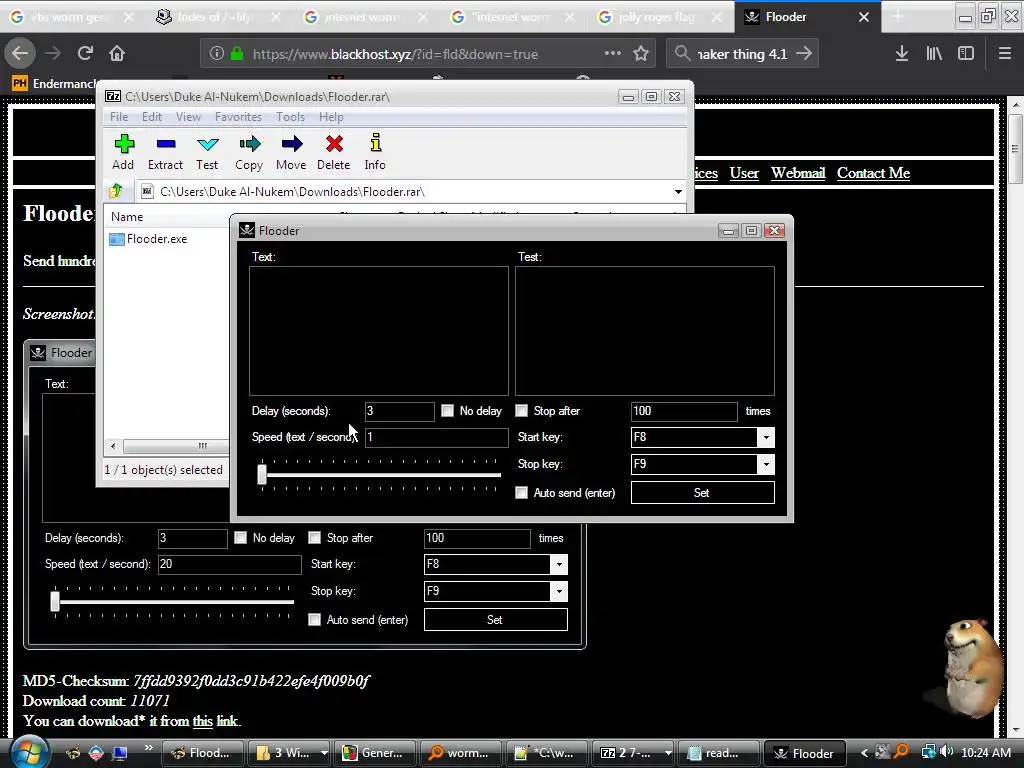Screen dimensions: 1024x768
Task: Open the User link
Action: click(744, 173)
